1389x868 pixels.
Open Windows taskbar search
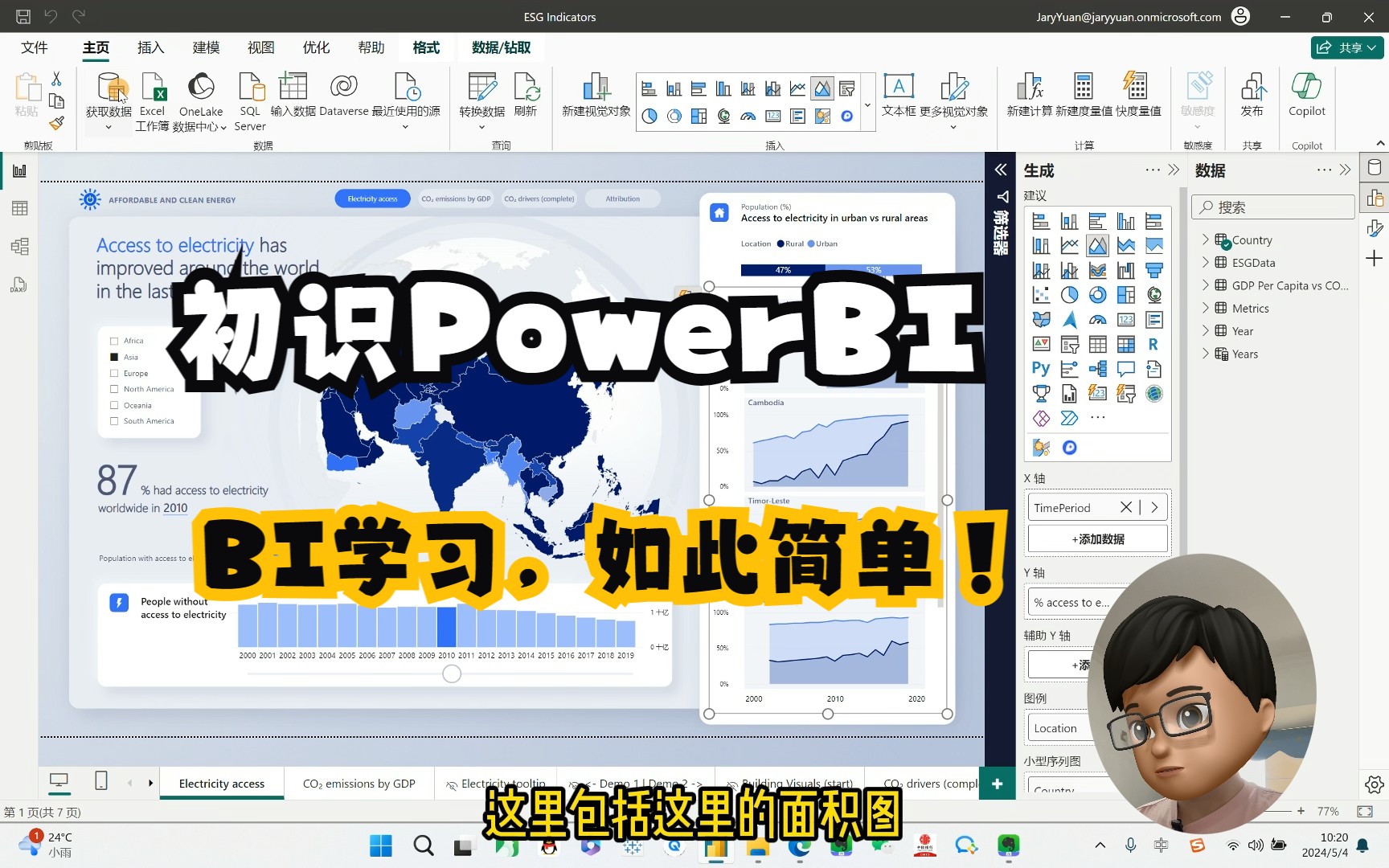pyautogui.click(x=424, y=845)
